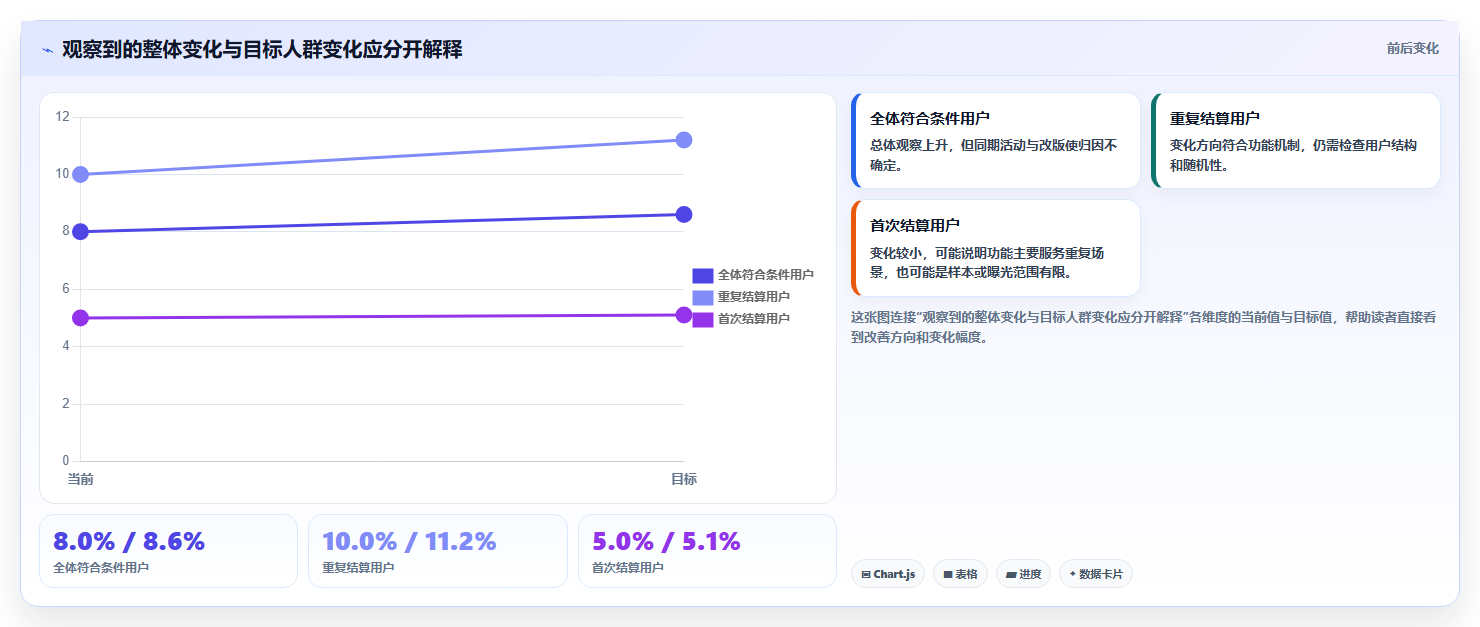Click the lightning icon beside the header title
The height and width of the screenshot is (627, 1480).
coord(47,50)
